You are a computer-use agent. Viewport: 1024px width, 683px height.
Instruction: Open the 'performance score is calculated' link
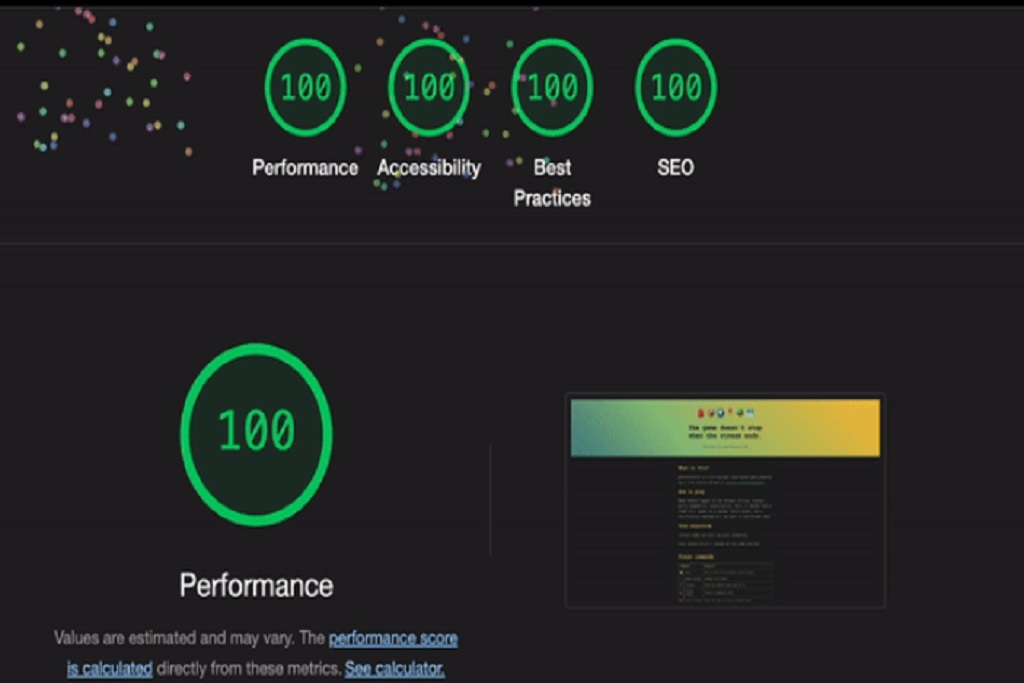tap(263, 653)
